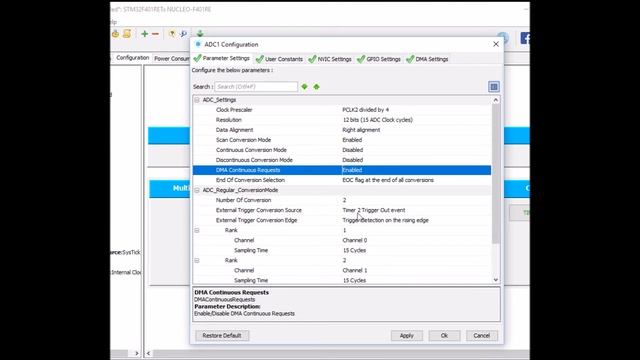Viewport: 640px width, 360px height.
Task: Select the Clock Prescaler row label
Action: pyautogui.click(x=234, y=110)
